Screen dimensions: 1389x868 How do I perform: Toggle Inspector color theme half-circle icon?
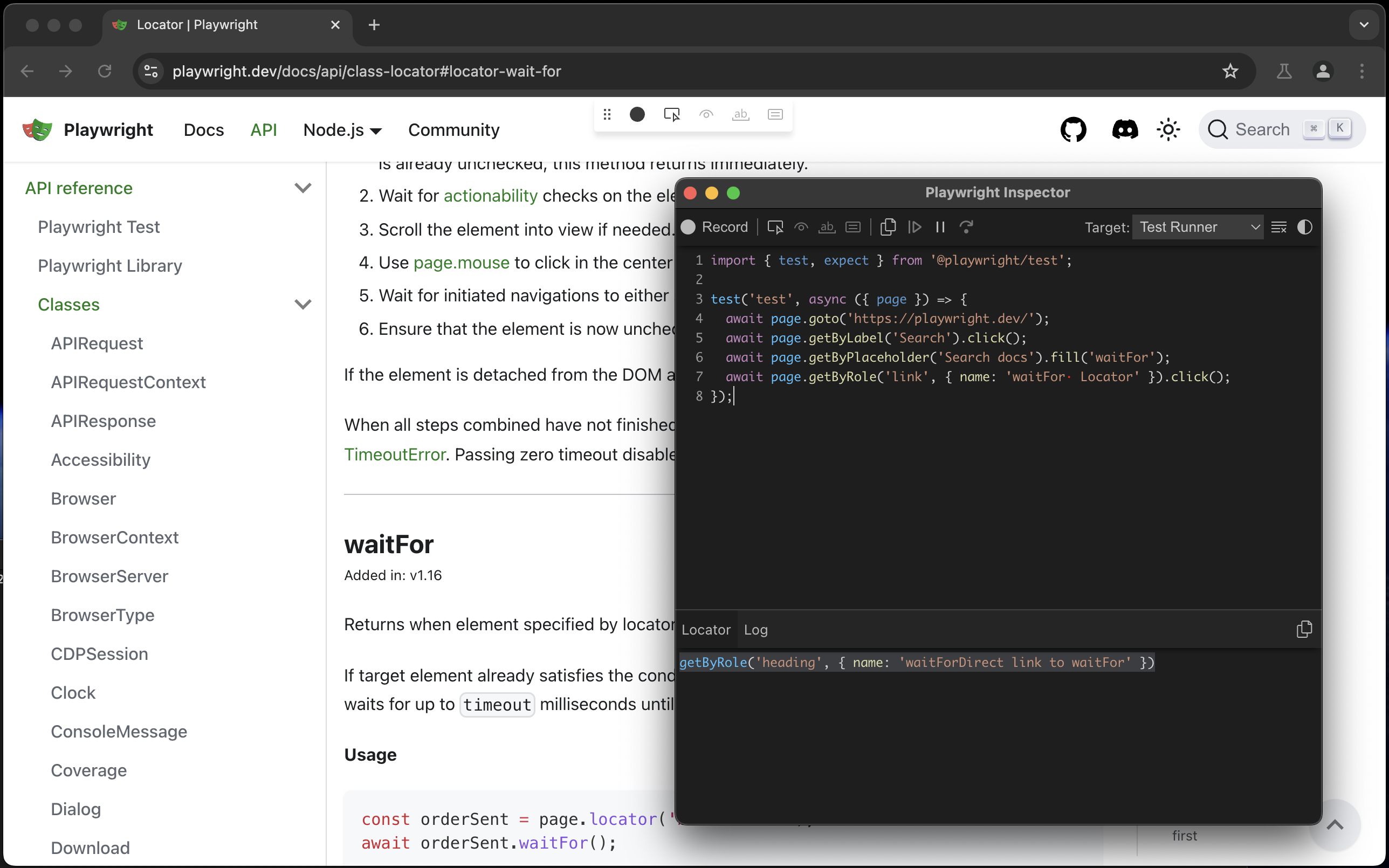1305,228
